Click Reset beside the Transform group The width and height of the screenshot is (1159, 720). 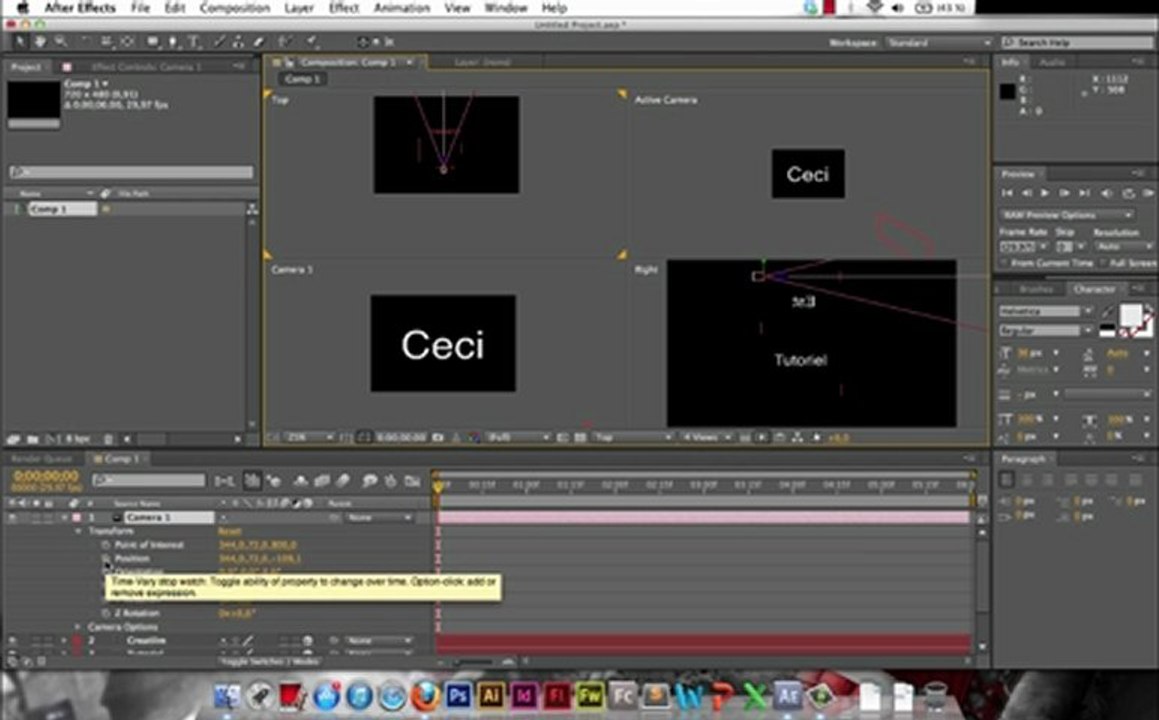coord(229,531)
